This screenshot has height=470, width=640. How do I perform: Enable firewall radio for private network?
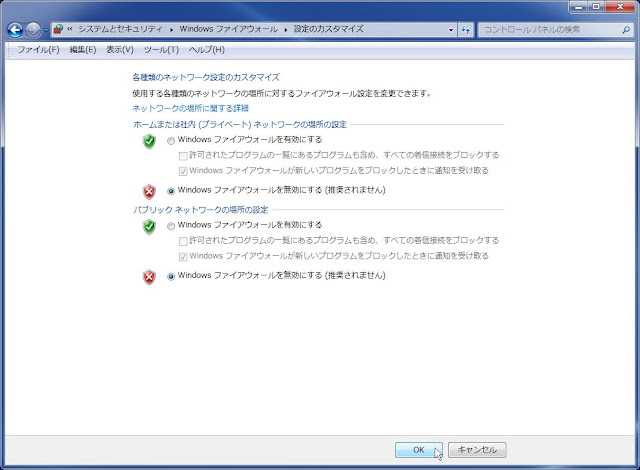pyautogui.click(x=171, y=141)
